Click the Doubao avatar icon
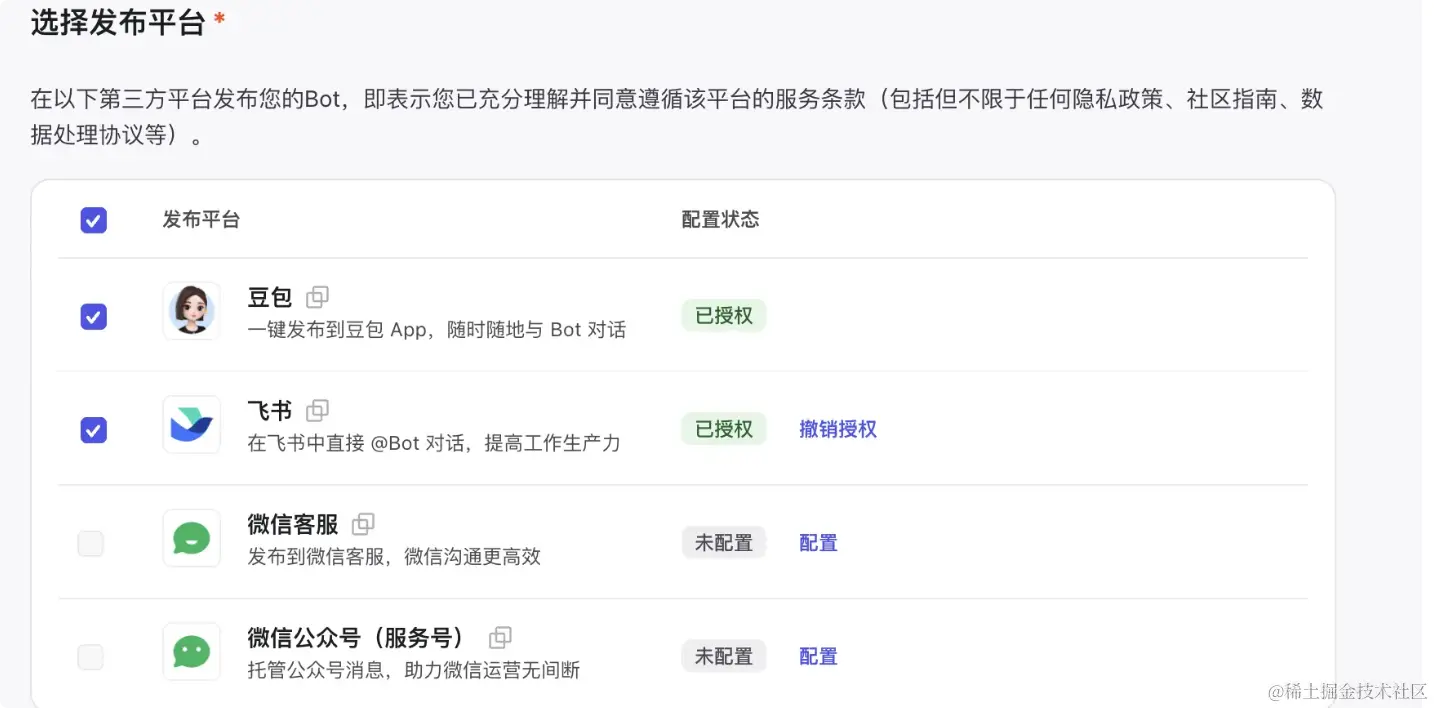Image resolution: width=1434 pixels, height=708 pixels. (191, 311)
